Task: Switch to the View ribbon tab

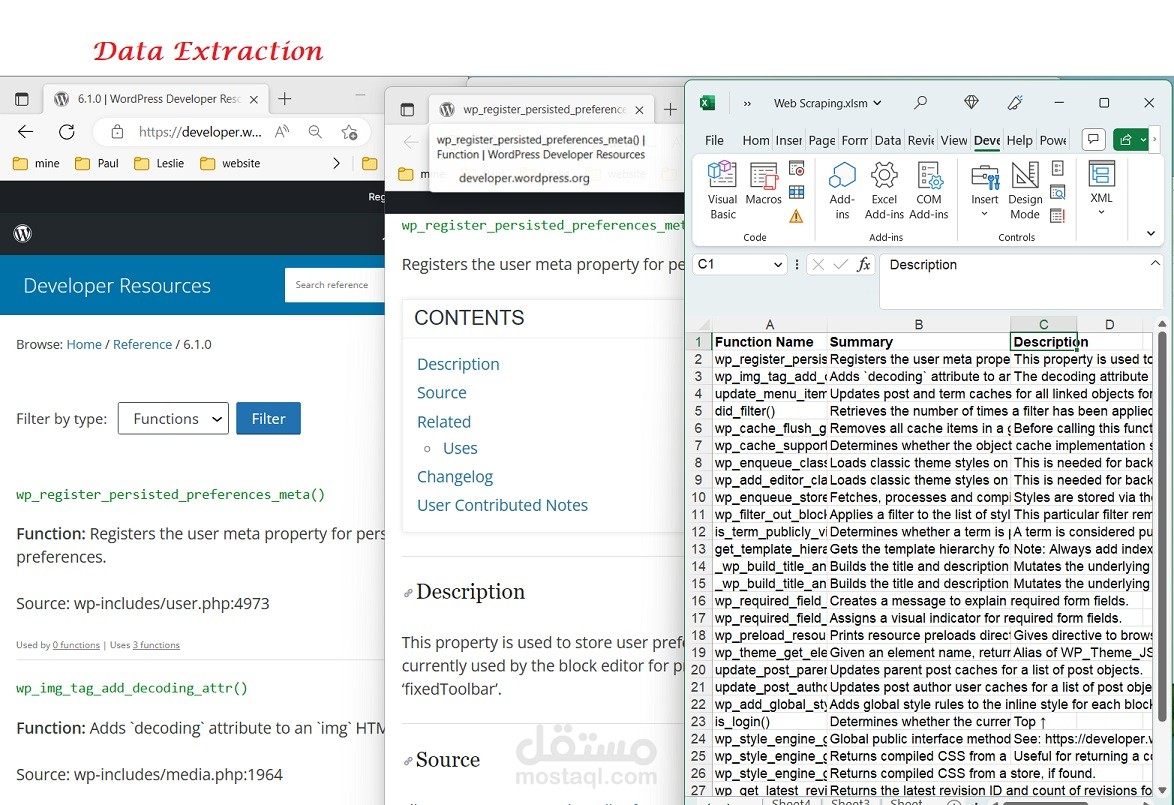Action: click(x=954, y=140)
